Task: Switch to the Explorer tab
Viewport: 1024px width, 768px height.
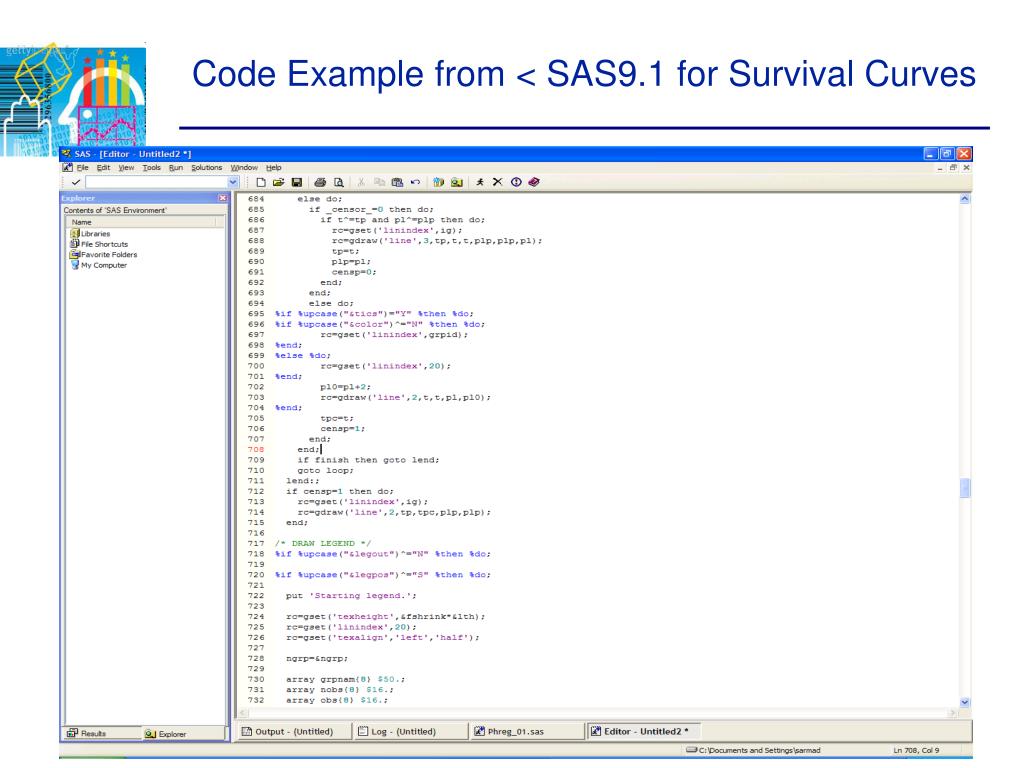Action: (x=184, y=733)
